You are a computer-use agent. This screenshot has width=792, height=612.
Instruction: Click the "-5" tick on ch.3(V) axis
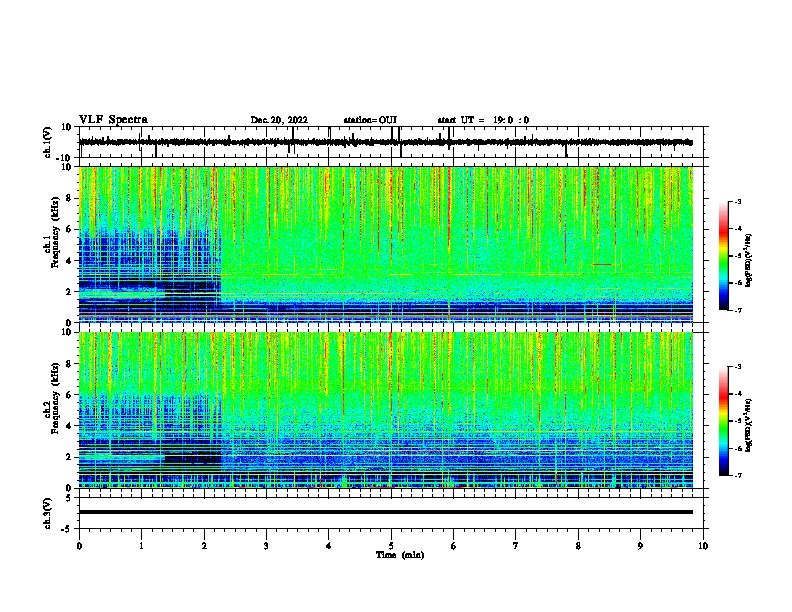point(67,529)
